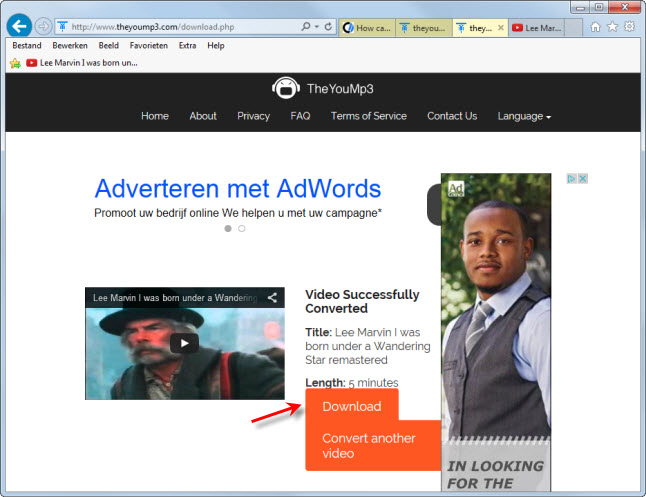
Task: Expand the Language dropdown menu
Action: point(524,117)
